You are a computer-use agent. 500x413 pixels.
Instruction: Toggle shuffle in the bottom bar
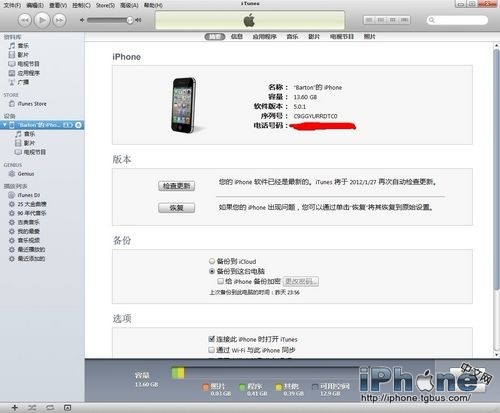(32, 408)
